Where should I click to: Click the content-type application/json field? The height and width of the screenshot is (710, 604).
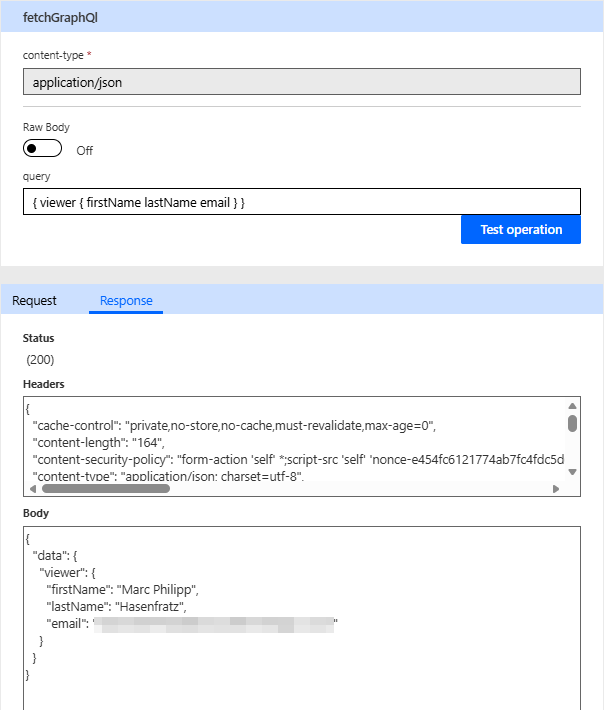tap(301, 82)
